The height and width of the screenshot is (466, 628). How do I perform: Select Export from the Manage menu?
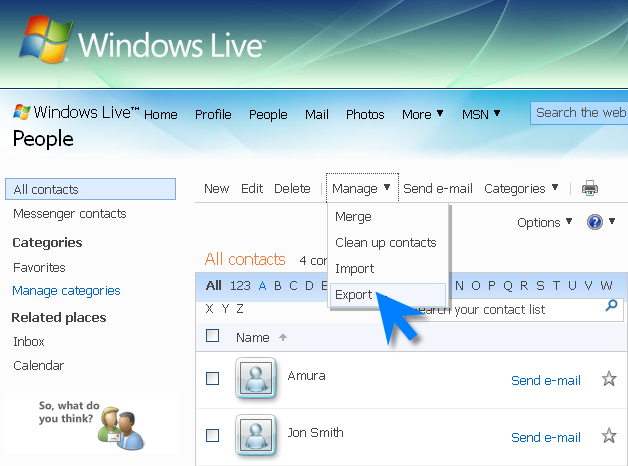point(387,295)
